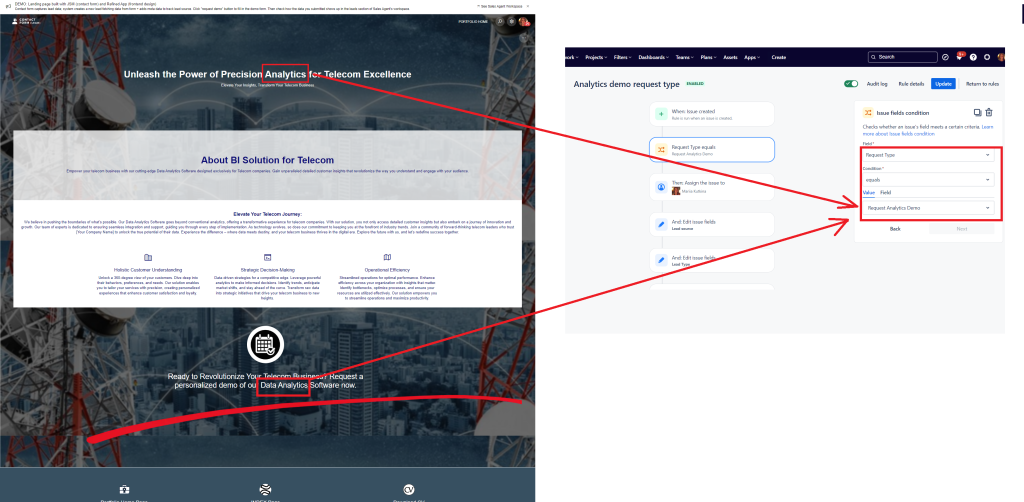Screen dimensions: 1024x502
Task: Switch to the Field tab
Action: pos(885,193)
